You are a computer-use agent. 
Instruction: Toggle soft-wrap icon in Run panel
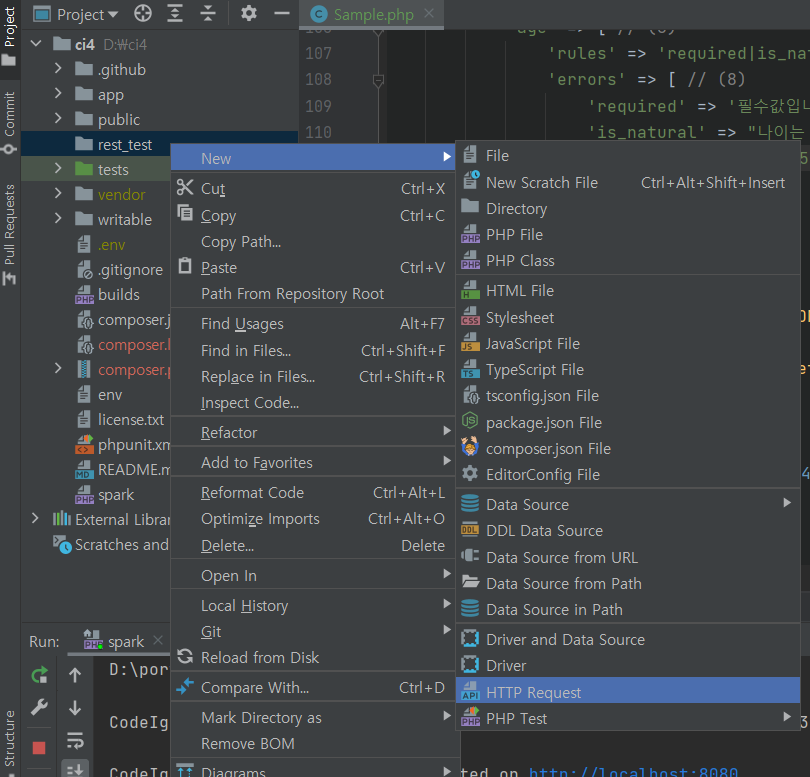tap(75, 740)
